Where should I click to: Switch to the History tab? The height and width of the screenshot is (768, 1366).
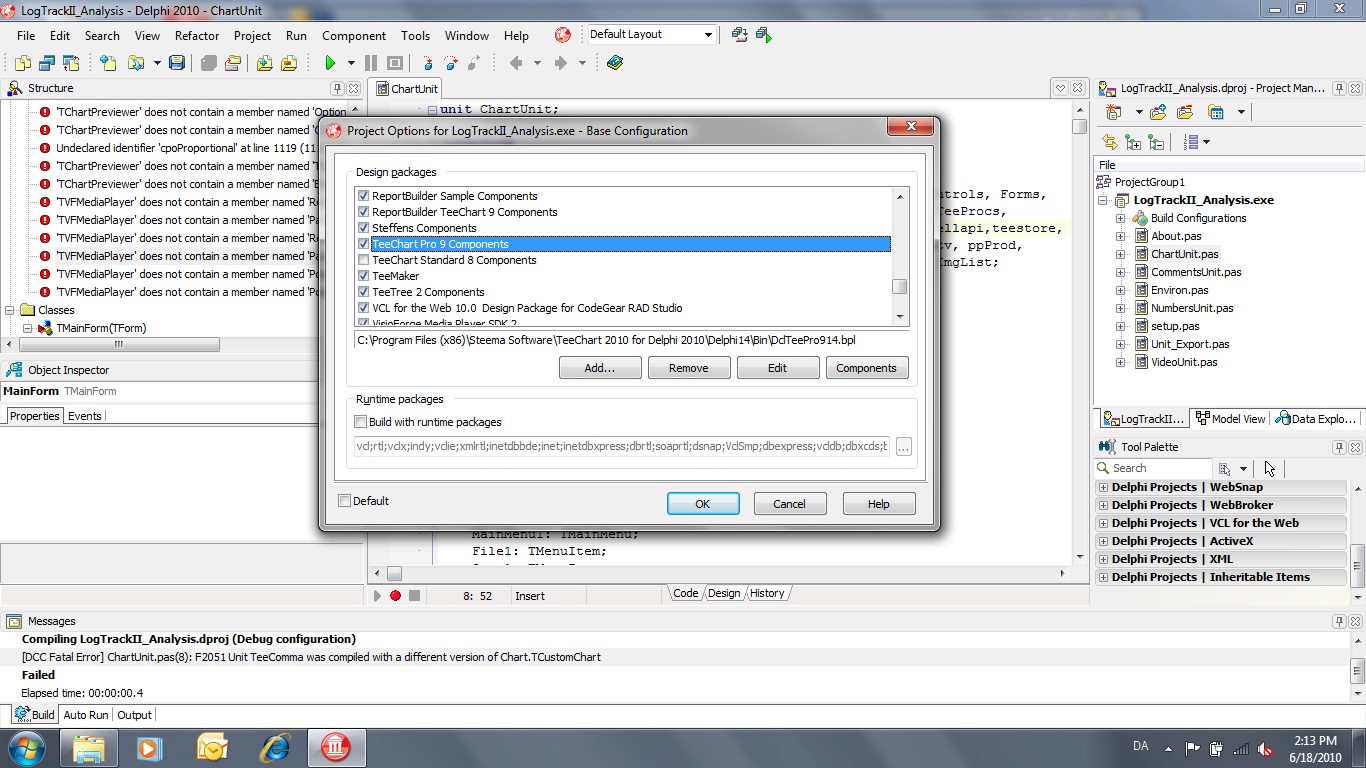click(767, 593)
